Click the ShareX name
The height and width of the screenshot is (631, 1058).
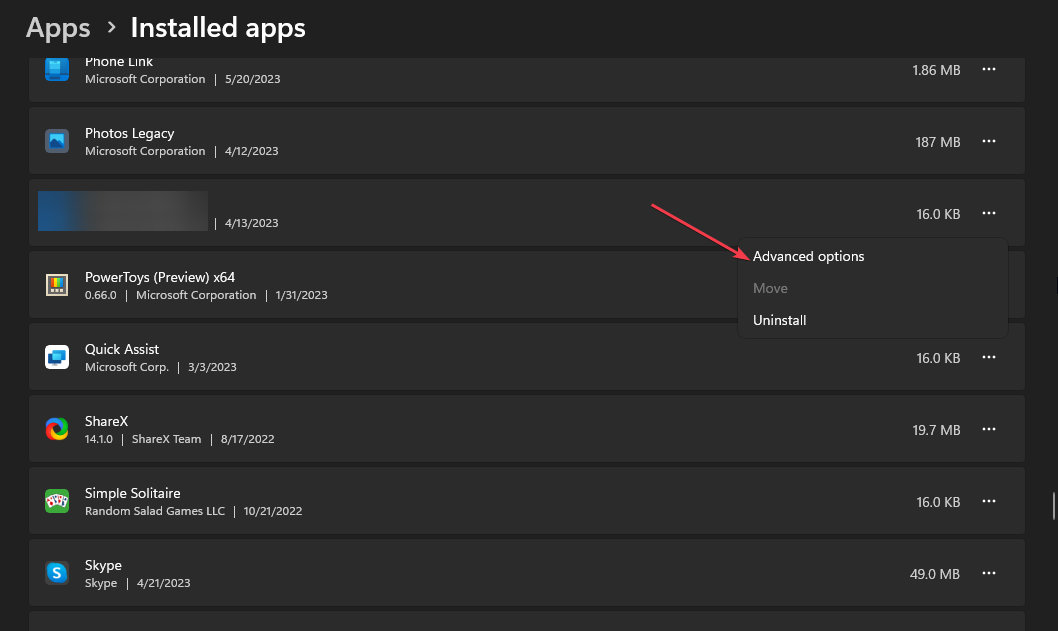pos(107,421)
